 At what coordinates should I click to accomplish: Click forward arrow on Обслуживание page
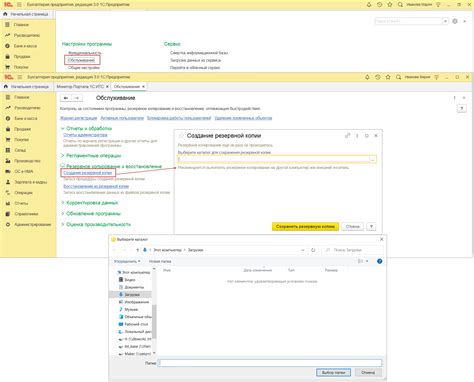point(77,98)
